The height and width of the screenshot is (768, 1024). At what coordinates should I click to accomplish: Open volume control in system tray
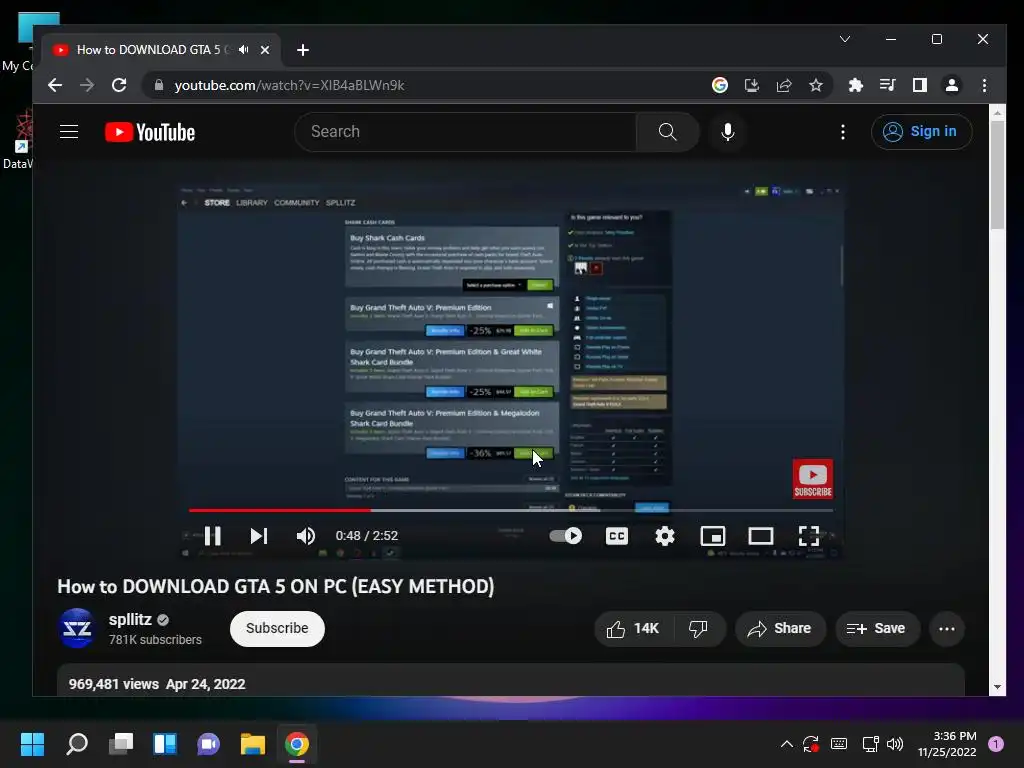pos(895,744)
